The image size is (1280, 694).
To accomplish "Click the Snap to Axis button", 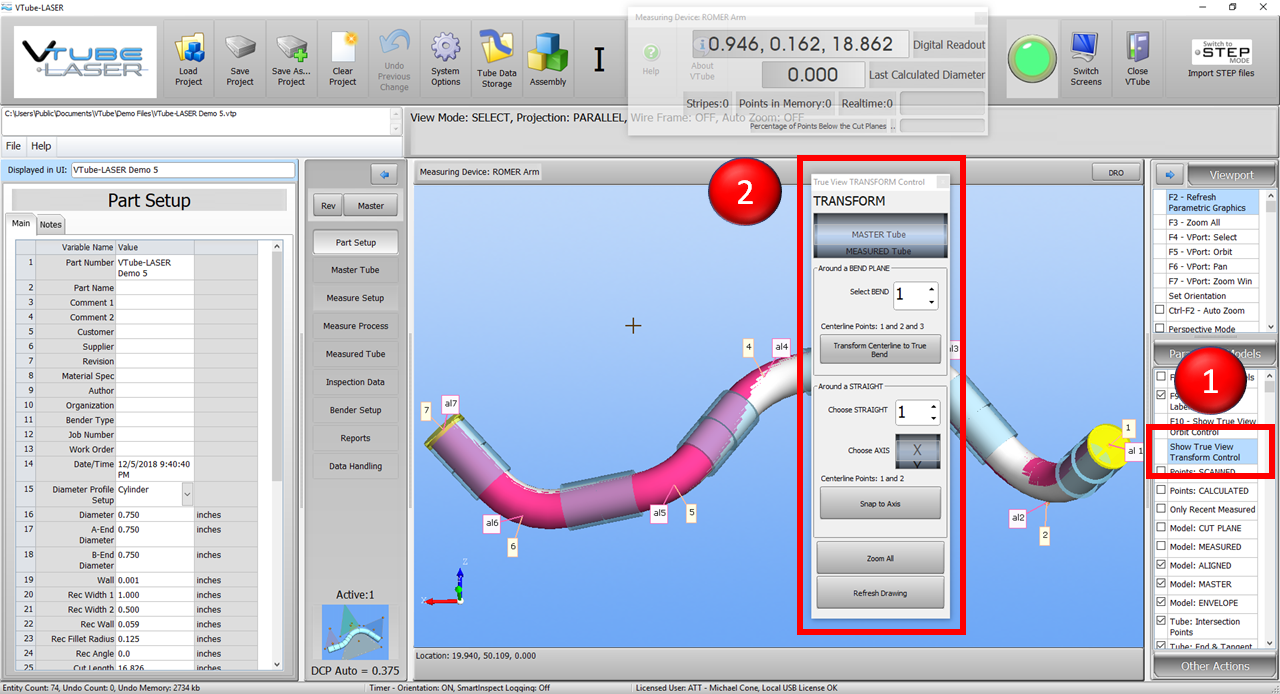I will point(880,503).
